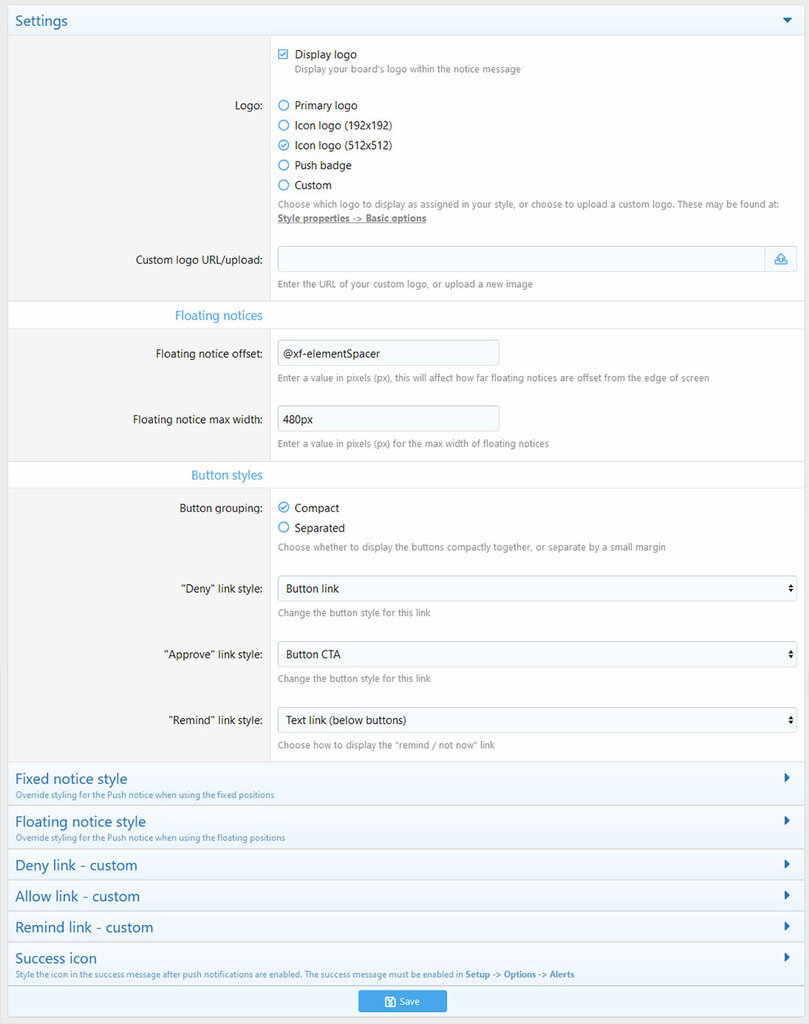Expand the Allow link - custom section
The width and height of the screenshot is (809, 1024).
(x=787, y=896)
